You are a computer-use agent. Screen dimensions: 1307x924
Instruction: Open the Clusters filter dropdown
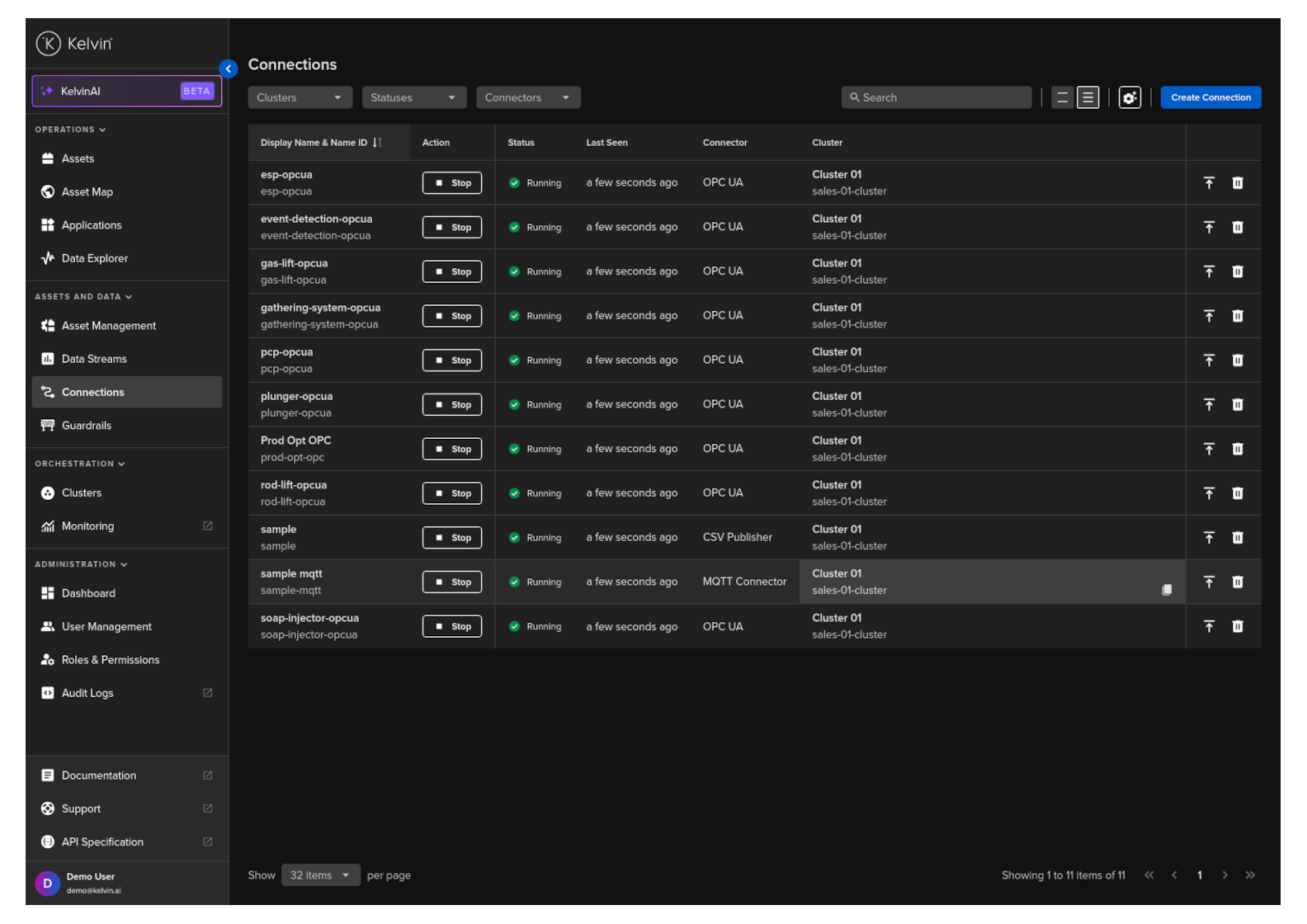[300, 97]
